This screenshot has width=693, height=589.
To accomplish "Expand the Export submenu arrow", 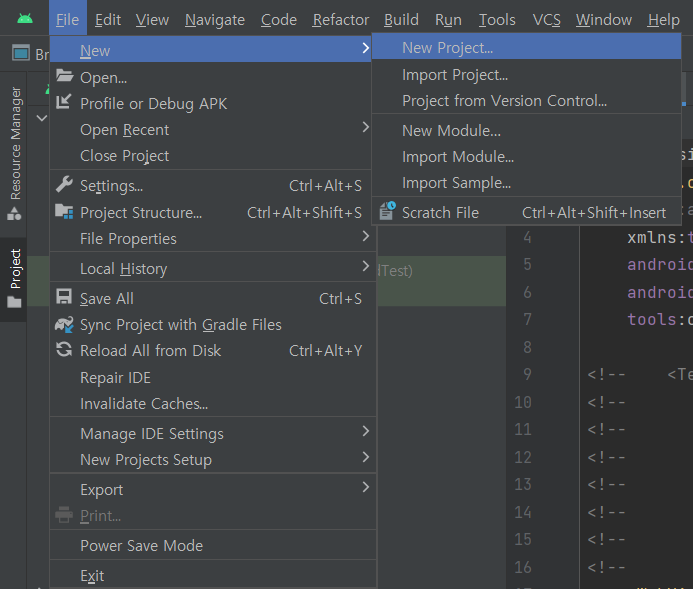I will click(366, 489).
